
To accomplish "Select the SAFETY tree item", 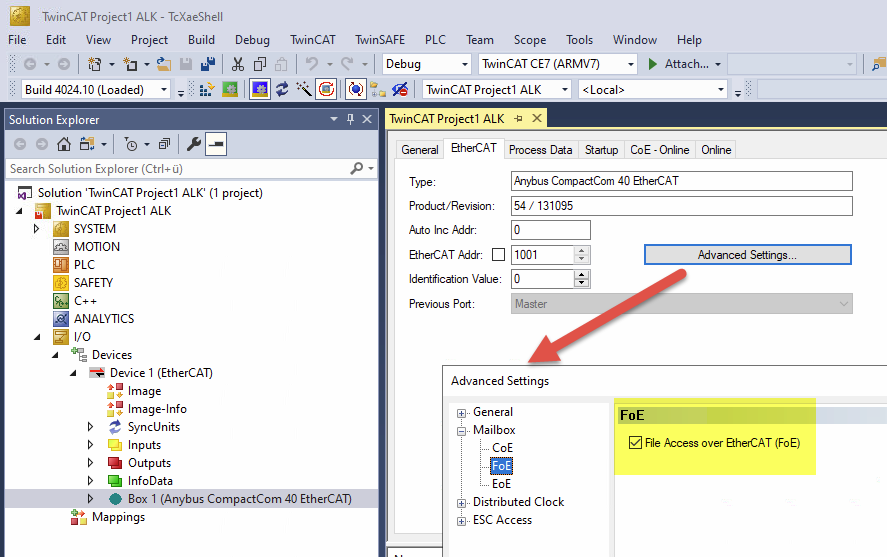I will 93,283.
